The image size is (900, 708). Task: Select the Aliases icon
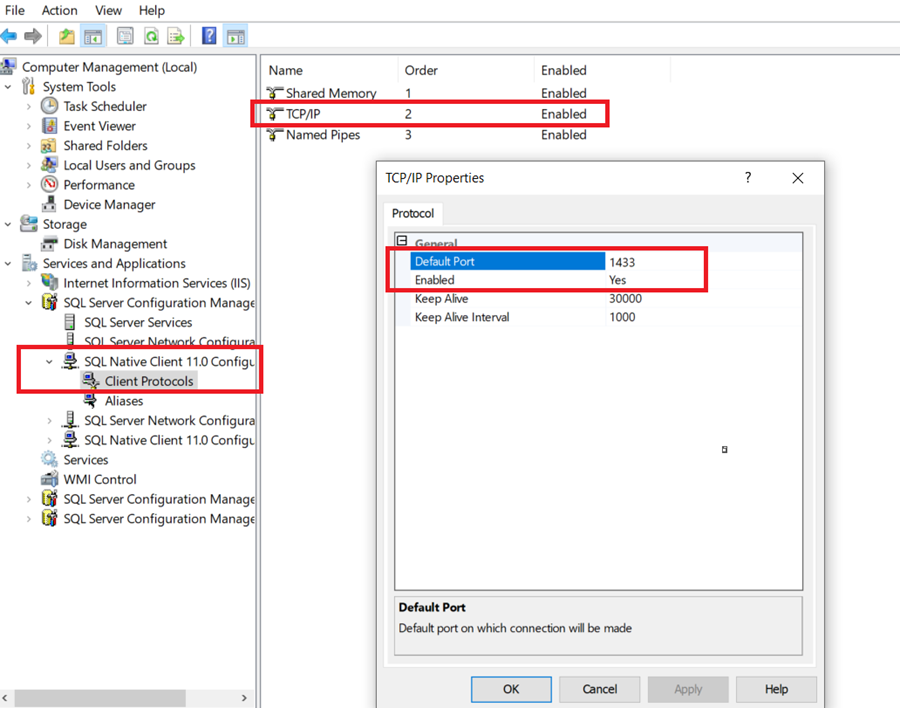(91, 400)
